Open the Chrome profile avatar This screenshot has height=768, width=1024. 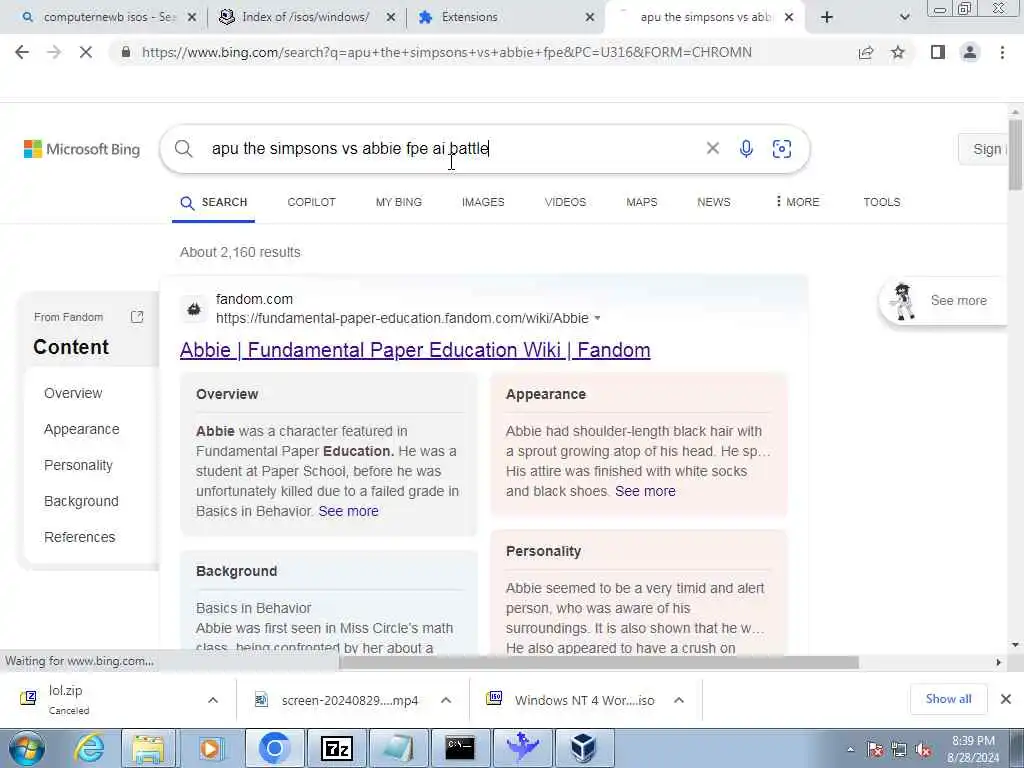click(x=970, y=52)
